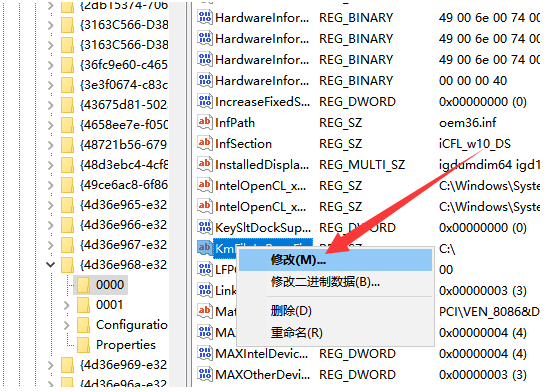
Task: Click the REG_MULTI_SZ type cell
Action: (x=362, y=165)
